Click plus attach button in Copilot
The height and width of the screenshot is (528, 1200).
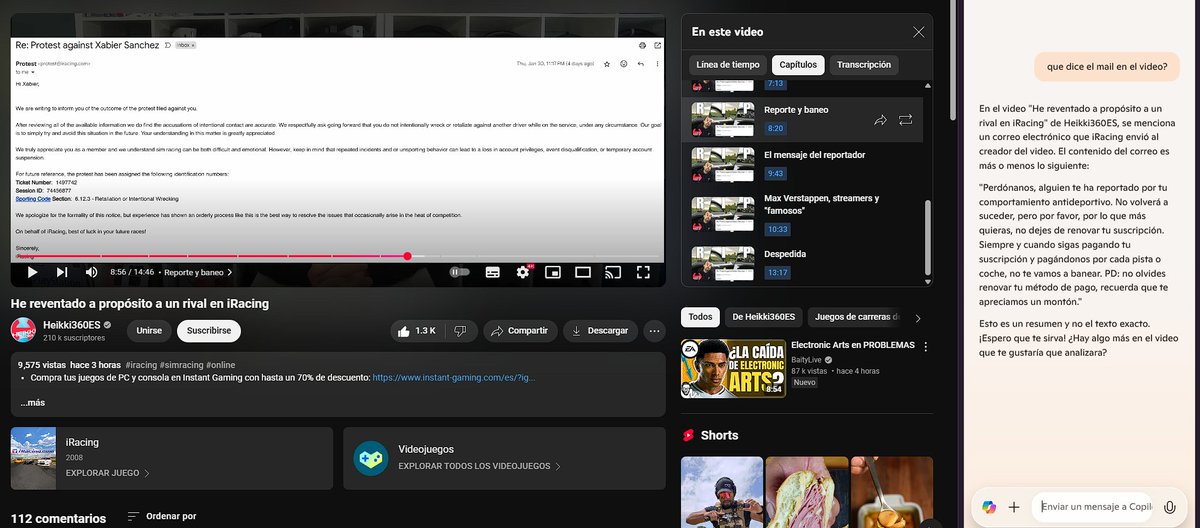point(1014,507)
